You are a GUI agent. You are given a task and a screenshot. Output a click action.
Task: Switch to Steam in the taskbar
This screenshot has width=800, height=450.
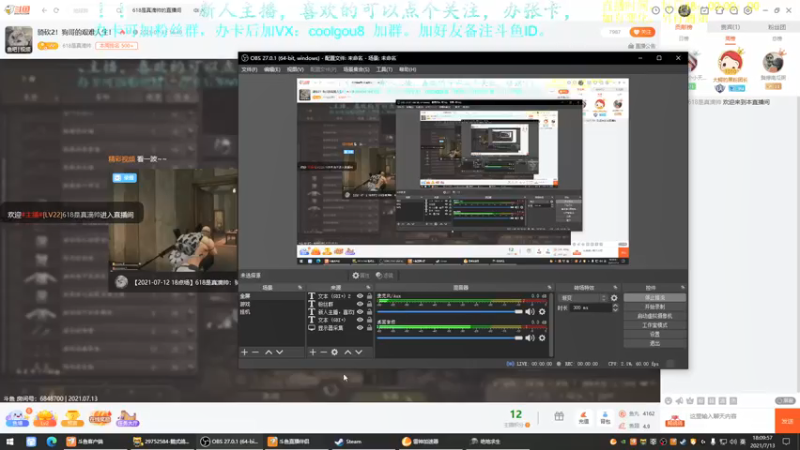(348, 442)
